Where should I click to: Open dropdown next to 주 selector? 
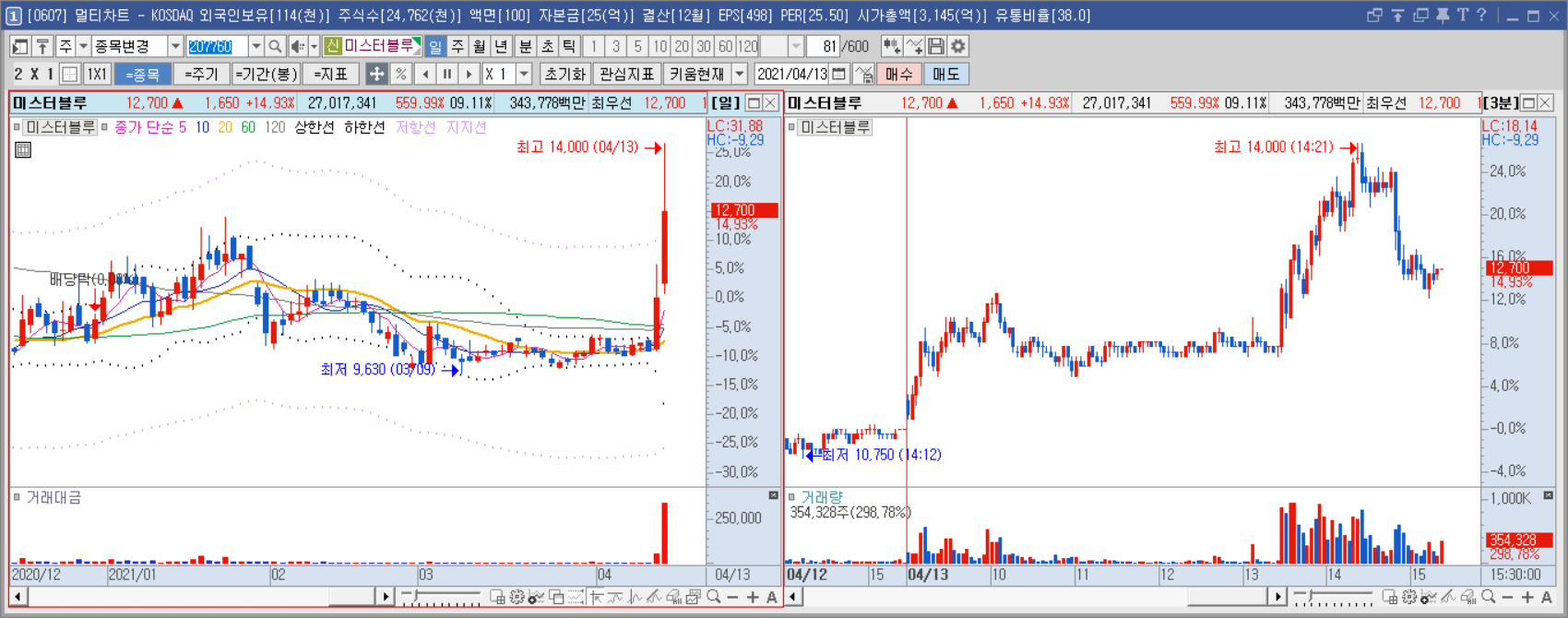(83, 46)
